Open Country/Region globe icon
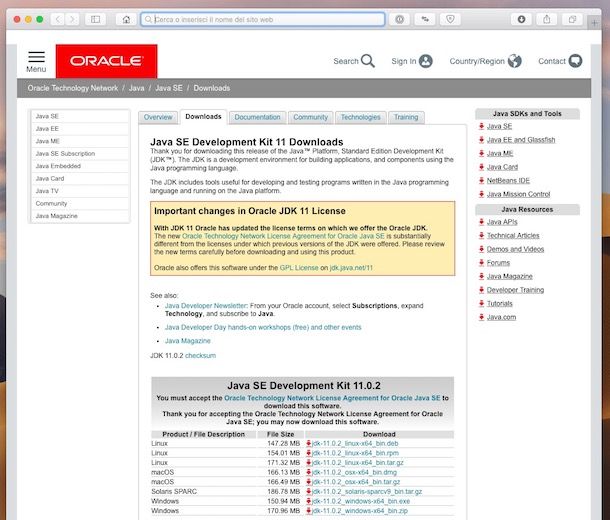 pos(514,61)
